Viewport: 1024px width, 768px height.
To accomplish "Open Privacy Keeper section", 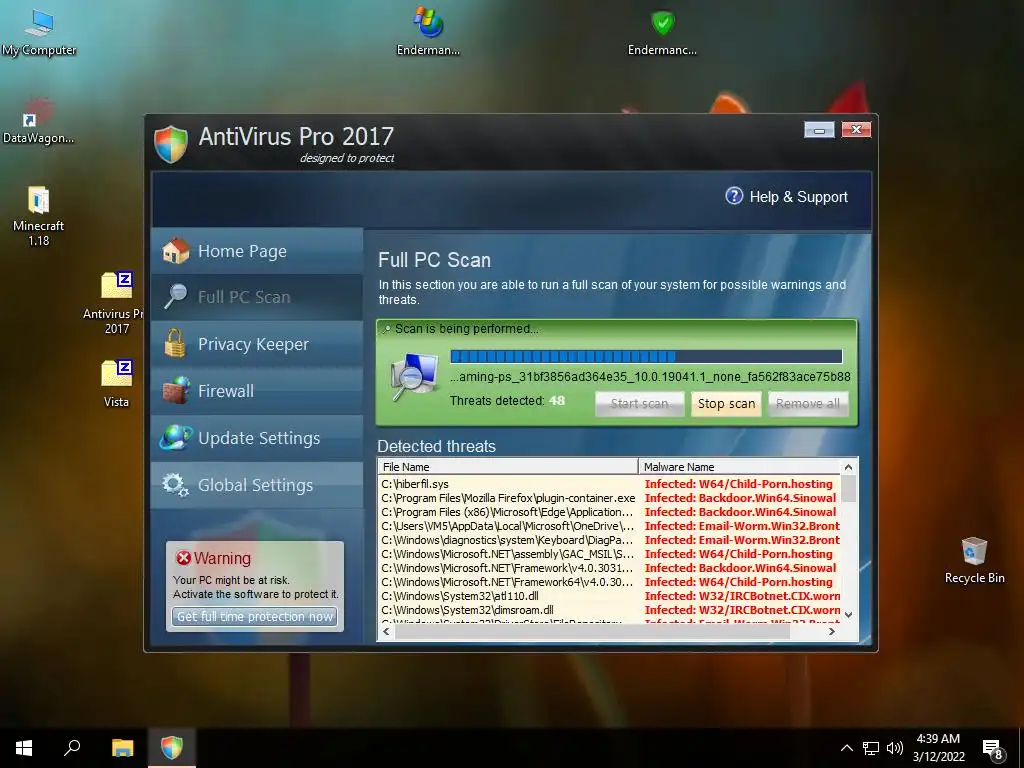I will 257,344.
